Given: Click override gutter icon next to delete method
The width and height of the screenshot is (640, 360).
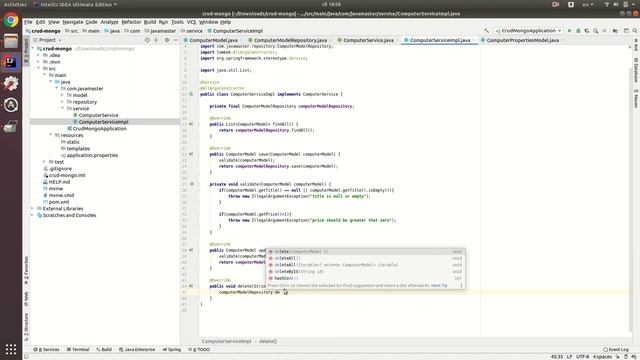Looking at the screenshot, I should pyautogui.click(x=191, y=286).
